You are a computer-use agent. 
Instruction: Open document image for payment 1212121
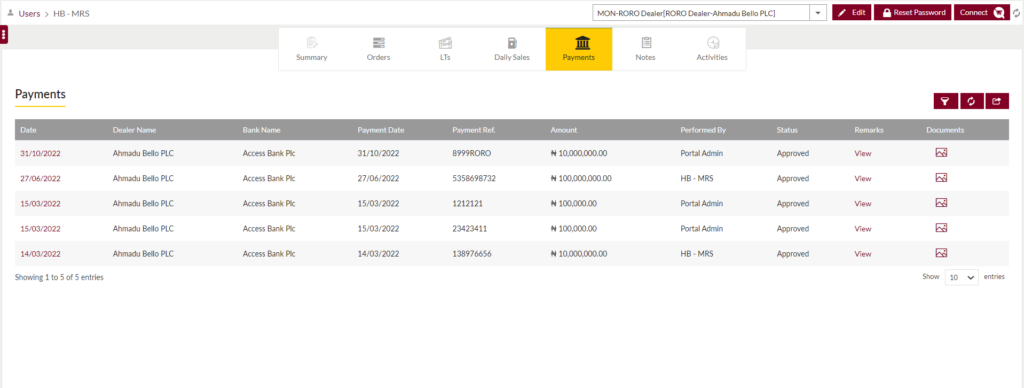click(941, 202)
